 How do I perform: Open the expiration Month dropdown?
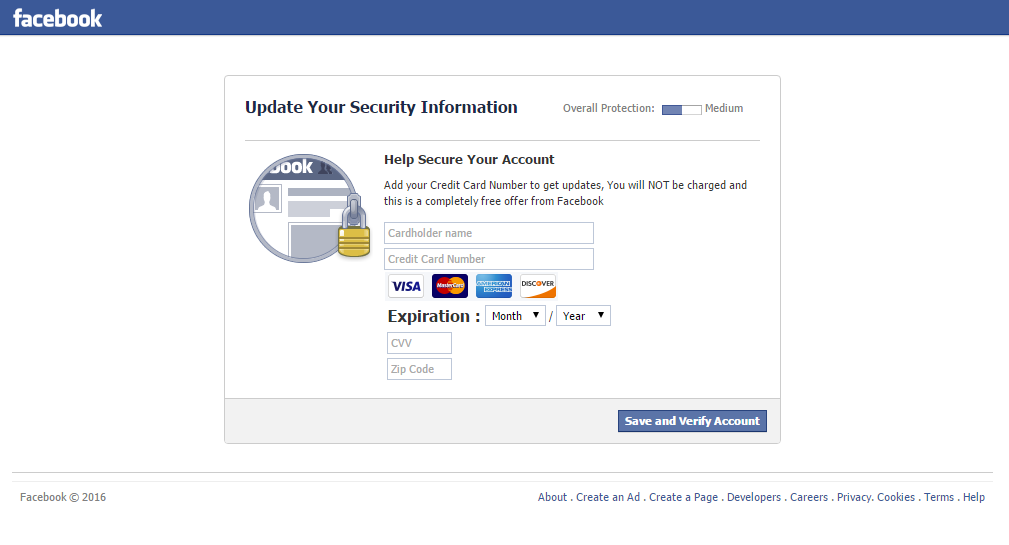click(515, 316)
